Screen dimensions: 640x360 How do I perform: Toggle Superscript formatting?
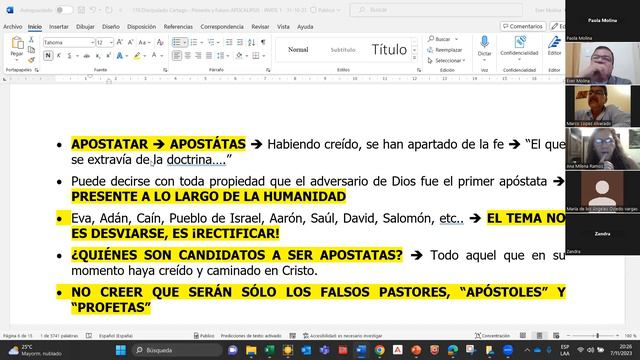click(x=109, y=56)
